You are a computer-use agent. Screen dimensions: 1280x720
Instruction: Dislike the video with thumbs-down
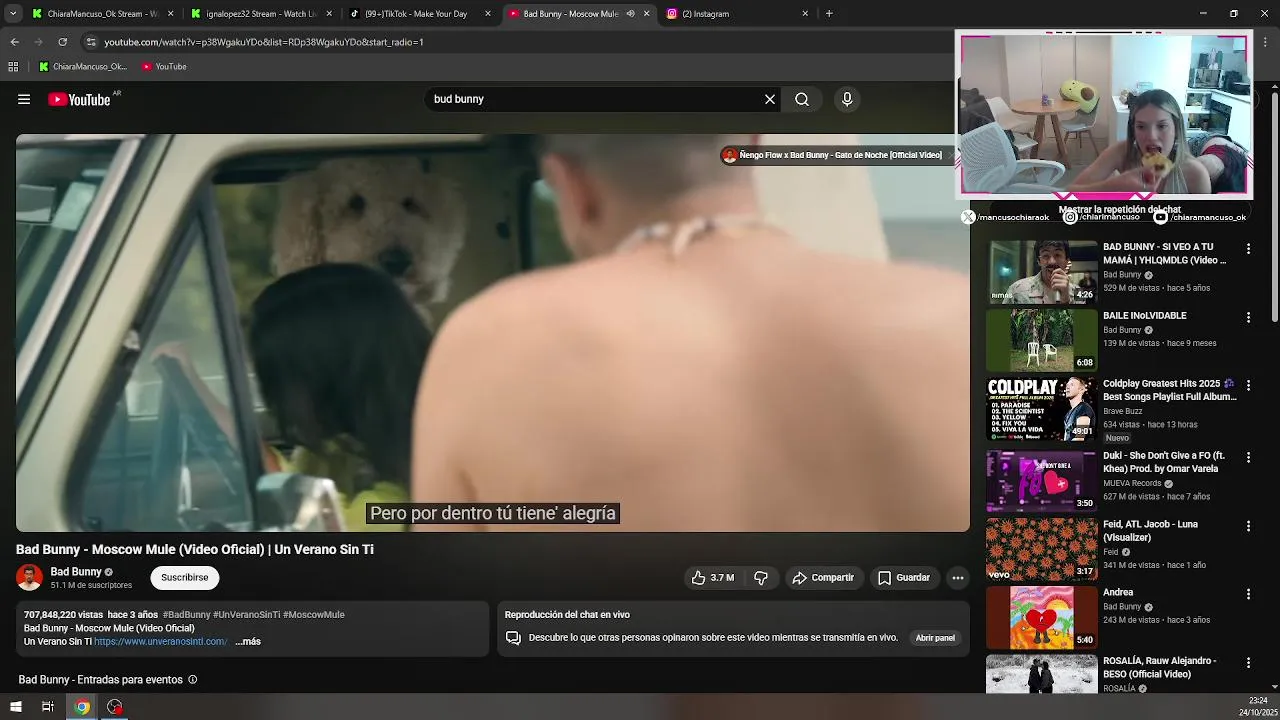click(x=761, y=578)
